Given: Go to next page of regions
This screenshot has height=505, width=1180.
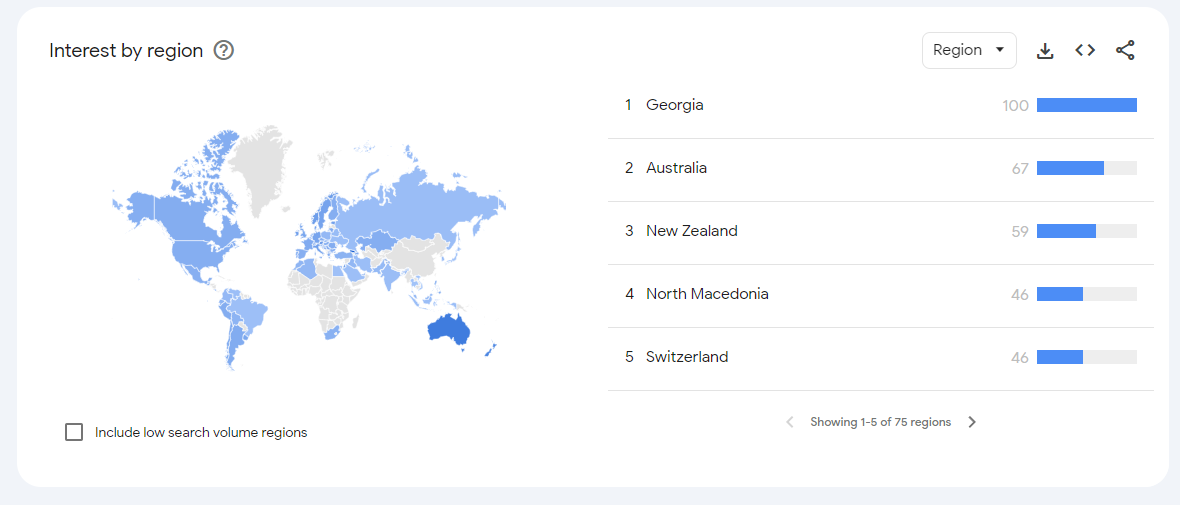Looking at the screenshot, I should pos(972,422).
